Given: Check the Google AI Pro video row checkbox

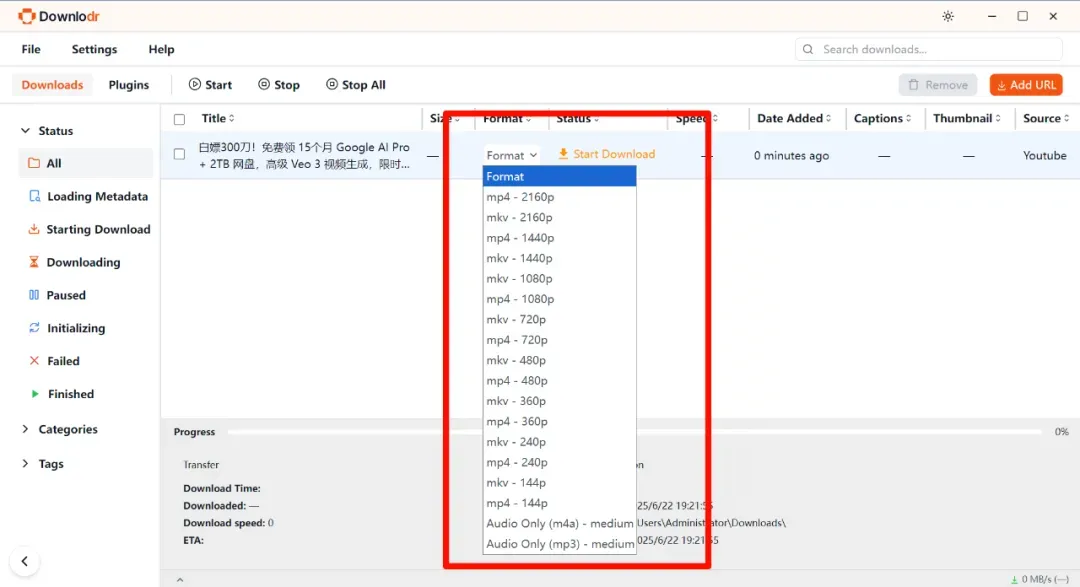Looking at the screenshot, I should (x=179, y=154).
